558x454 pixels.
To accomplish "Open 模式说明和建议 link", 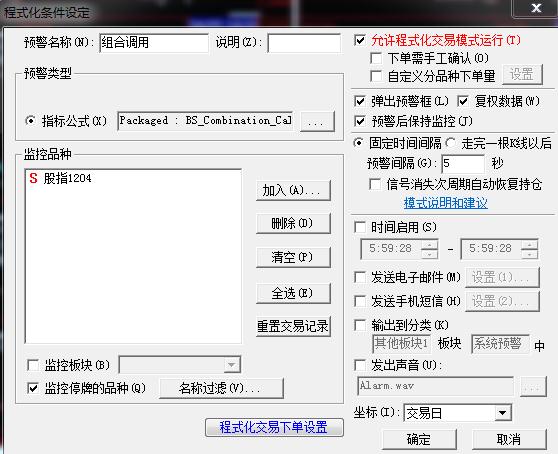I will [446, 203].
